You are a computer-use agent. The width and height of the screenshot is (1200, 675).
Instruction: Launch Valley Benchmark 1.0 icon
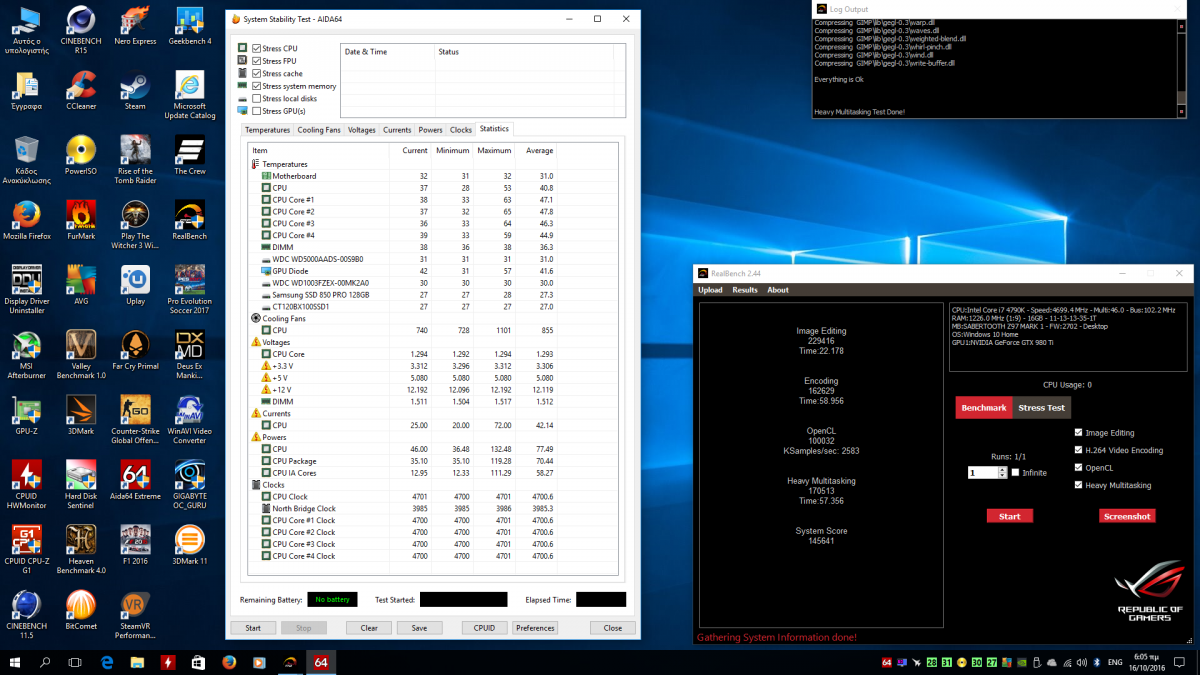pyautogui.click(x=81, y=355)
